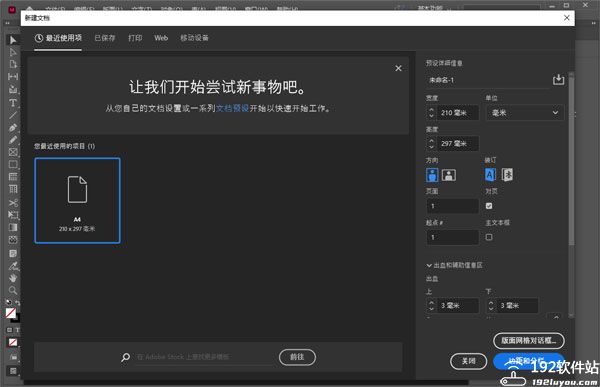Select the Rectangle shape tool
The image size is (600, 387).
(13, 164)
